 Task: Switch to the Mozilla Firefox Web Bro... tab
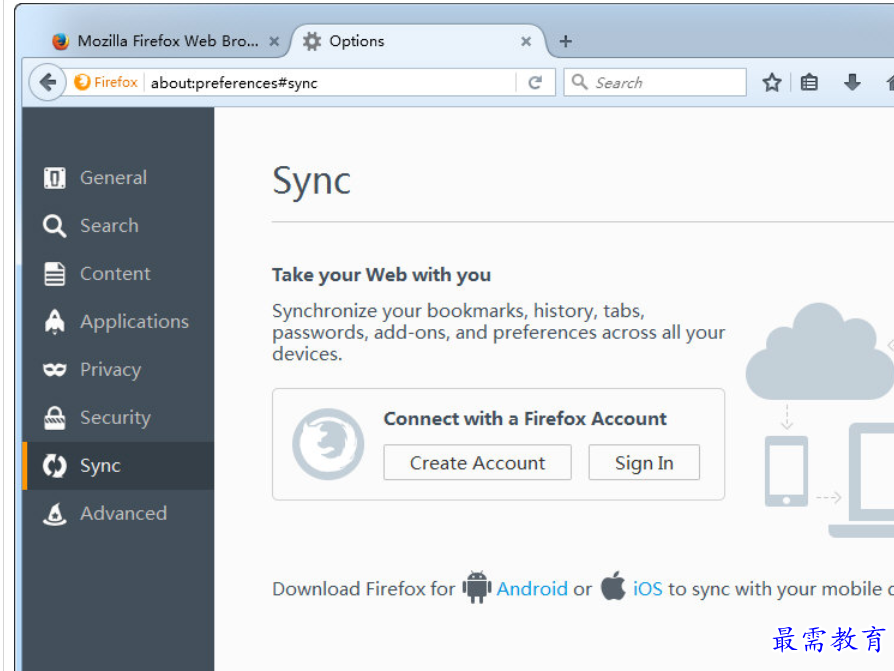click(164, 41)
